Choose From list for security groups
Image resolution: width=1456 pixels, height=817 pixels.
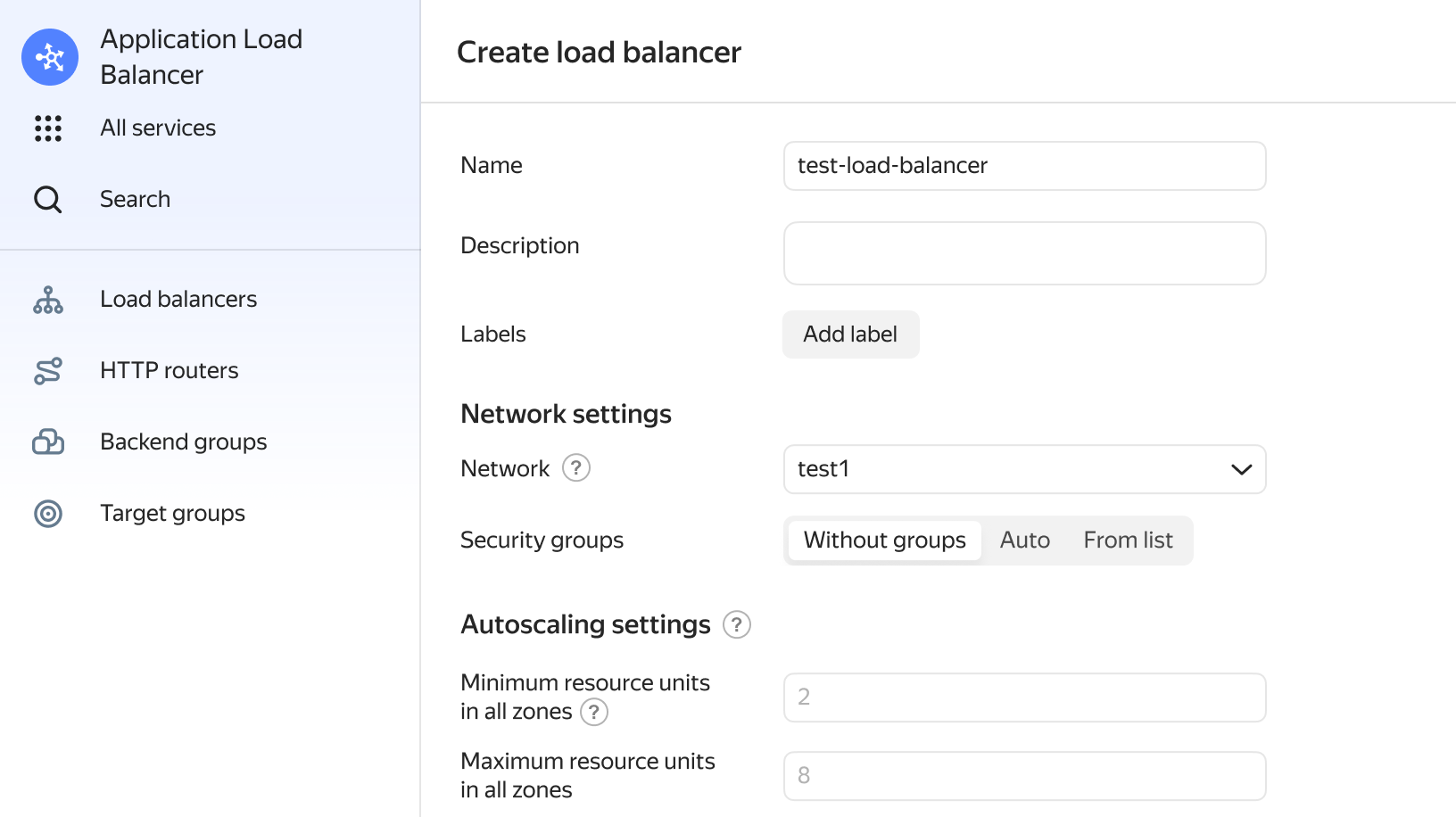tap(1129, 541)
